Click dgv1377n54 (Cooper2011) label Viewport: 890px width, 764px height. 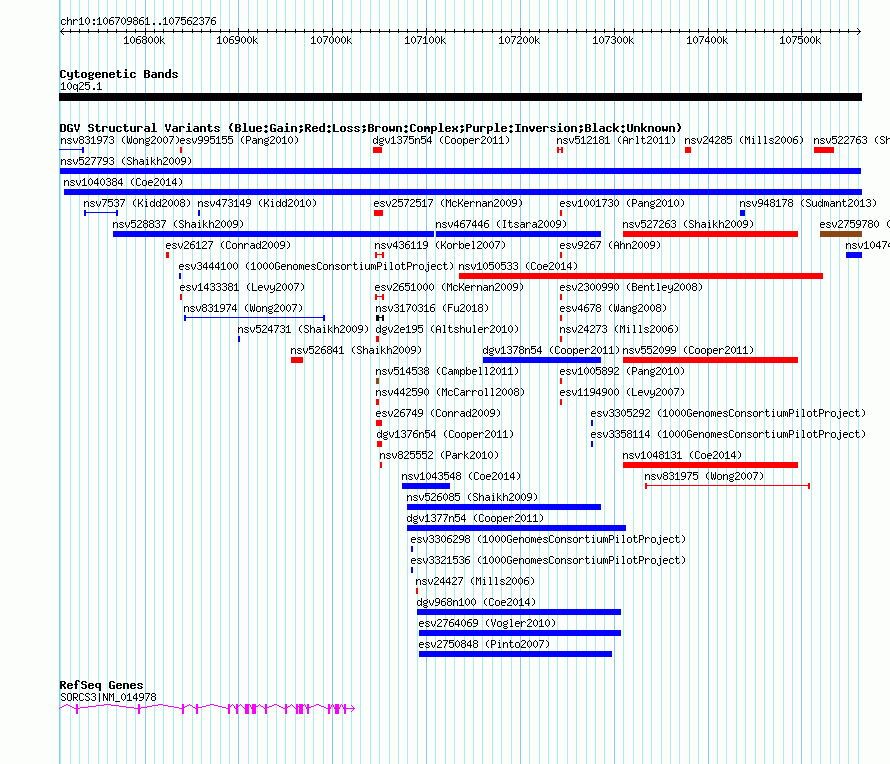pos(475,518)
